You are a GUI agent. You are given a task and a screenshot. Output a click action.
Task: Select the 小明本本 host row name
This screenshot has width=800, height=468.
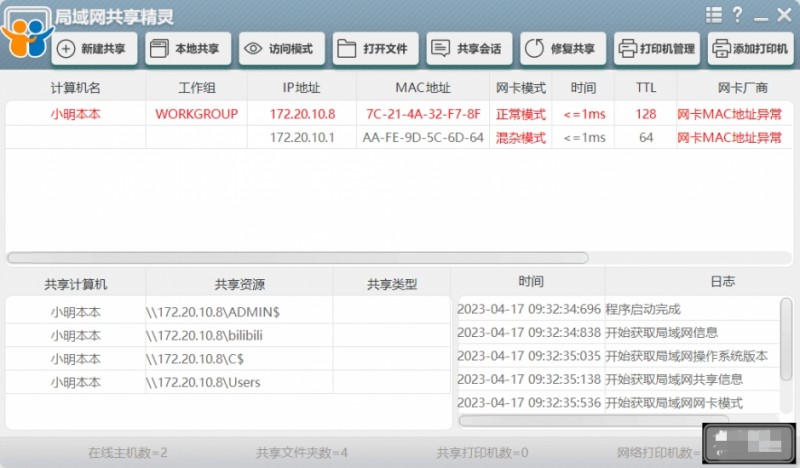click(x=76, y=114)
